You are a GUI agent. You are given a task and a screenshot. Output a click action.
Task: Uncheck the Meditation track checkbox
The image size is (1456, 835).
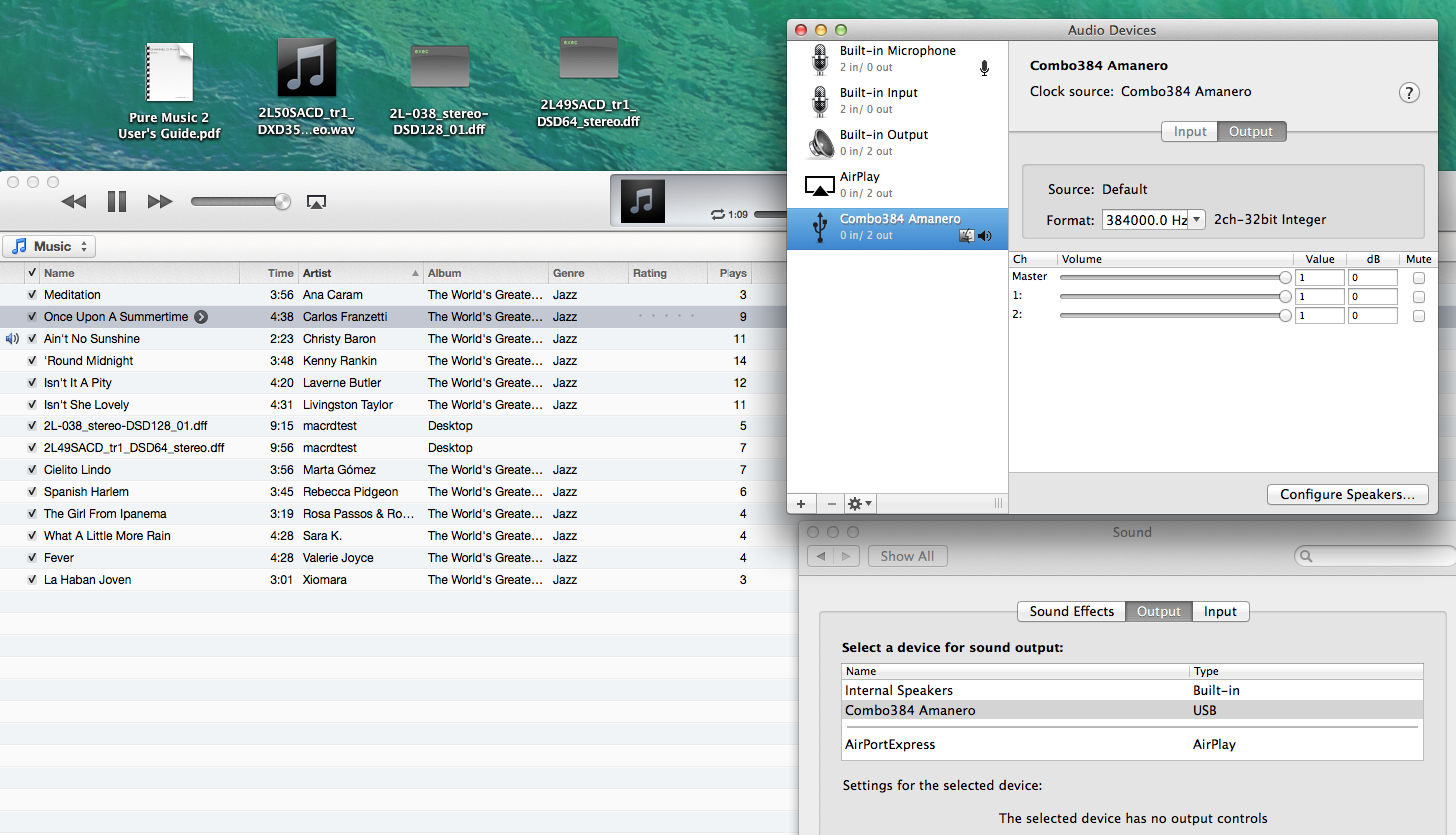coord(32,295)
